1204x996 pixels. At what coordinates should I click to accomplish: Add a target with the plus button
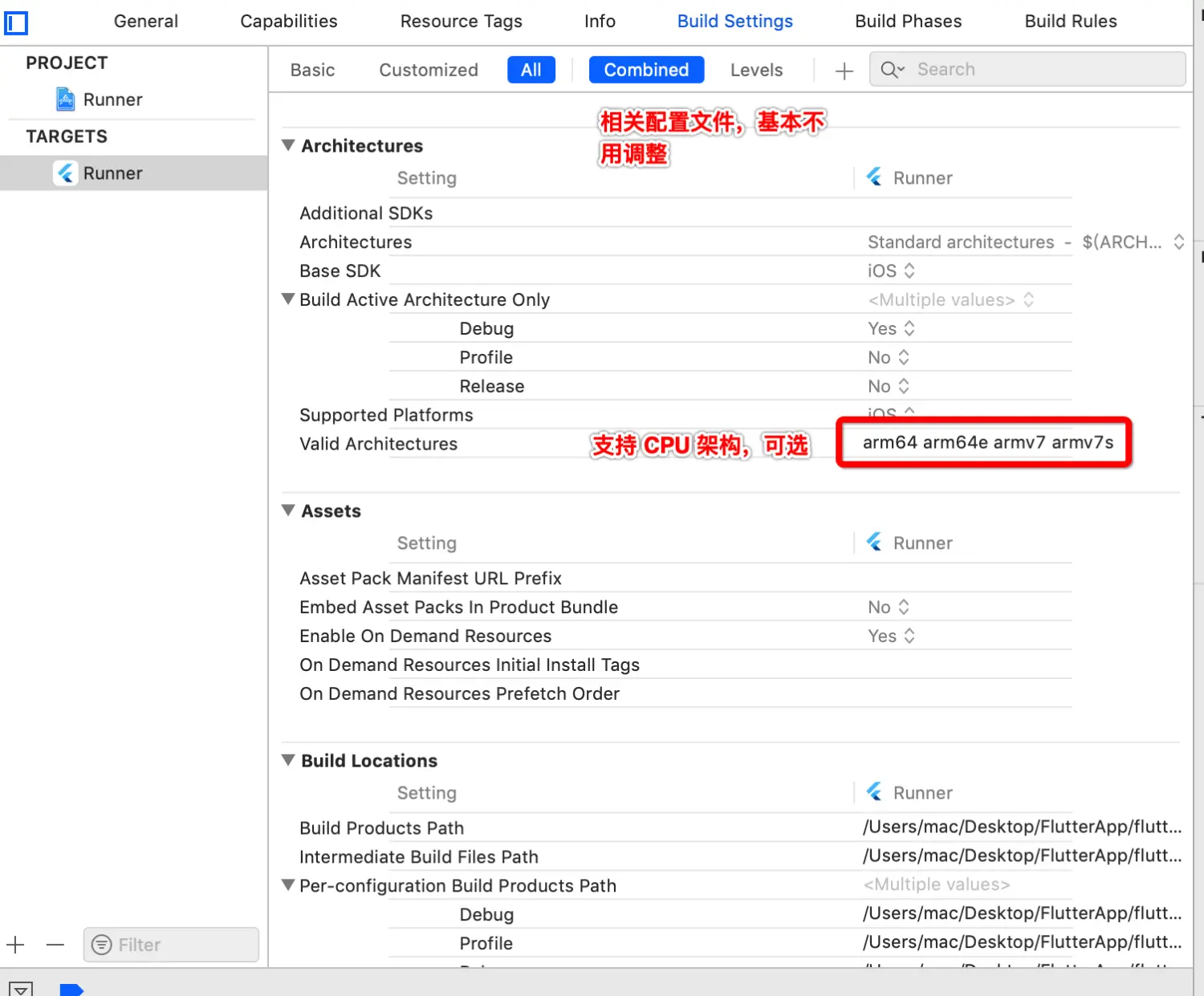tap(15, 945)
